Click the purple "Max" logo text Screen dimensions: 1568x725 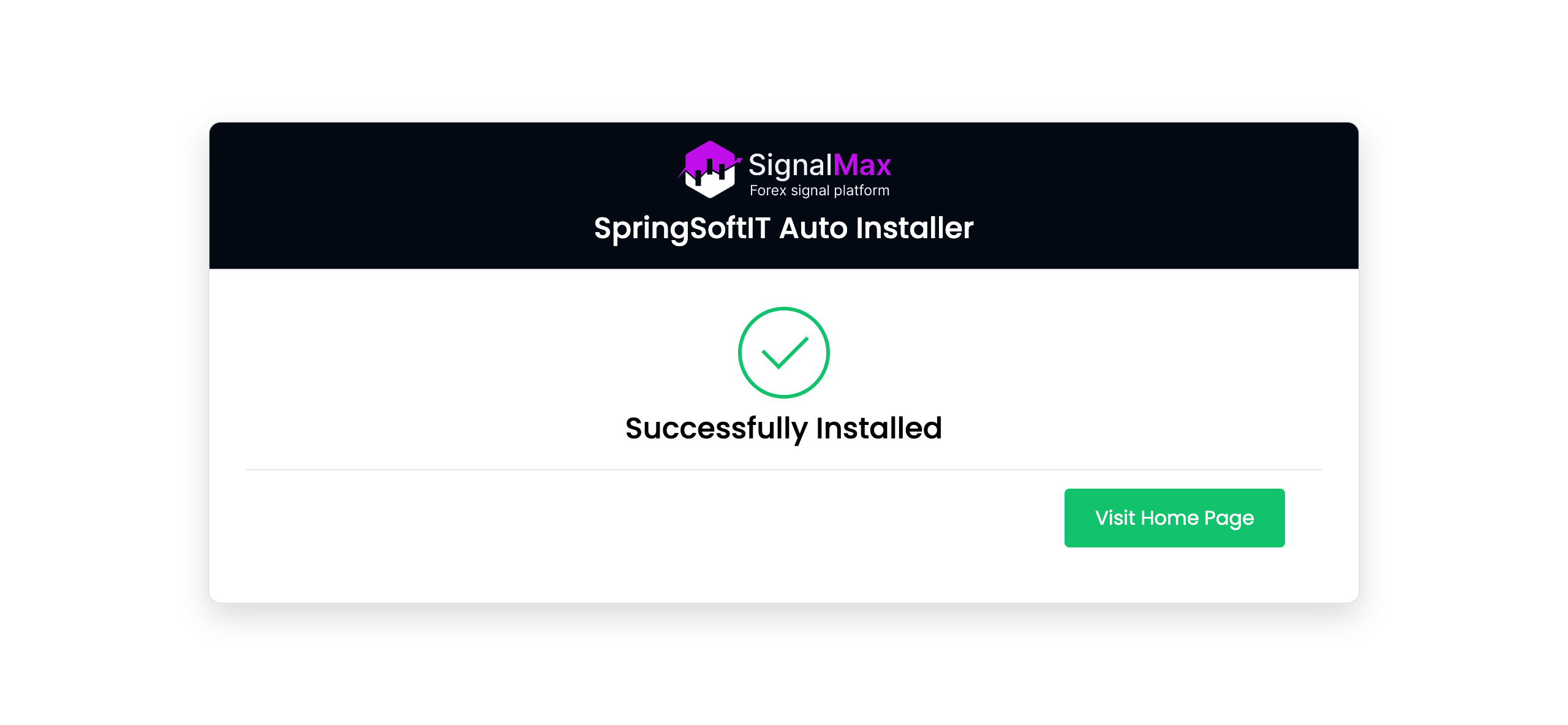[862, 165]
